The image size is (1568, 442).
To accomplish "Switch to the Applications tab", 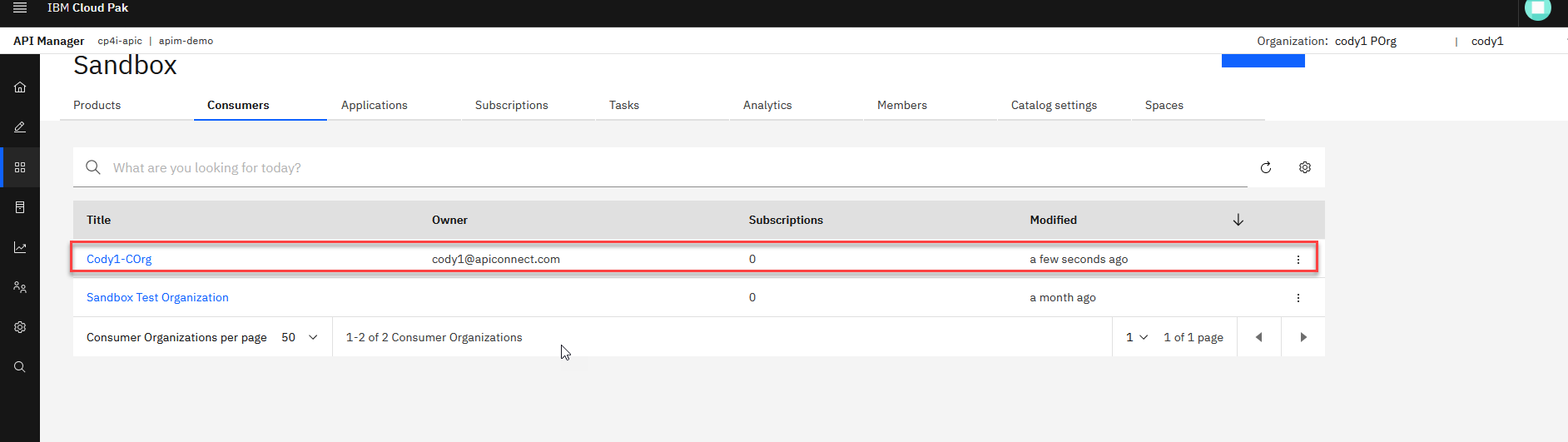I will tap(374, 105).
